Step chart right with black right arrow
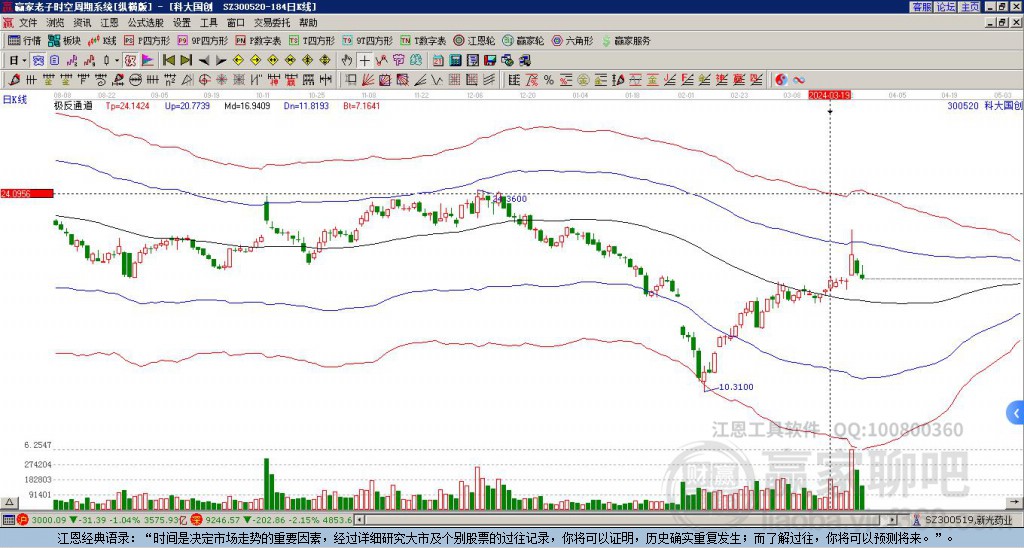This screenshot has width=1024, height=548. [x=221, y=61]
